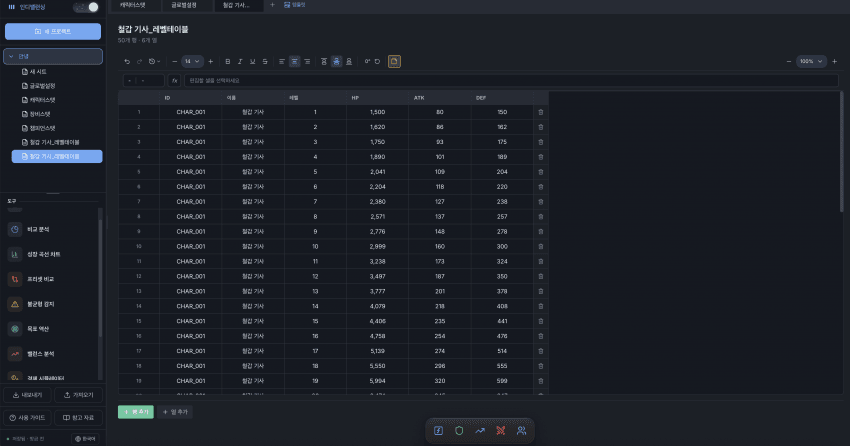This screenshot has width=850, height=446.
Task: Collapse the project folder in sidebar tree
Action: 10,56
